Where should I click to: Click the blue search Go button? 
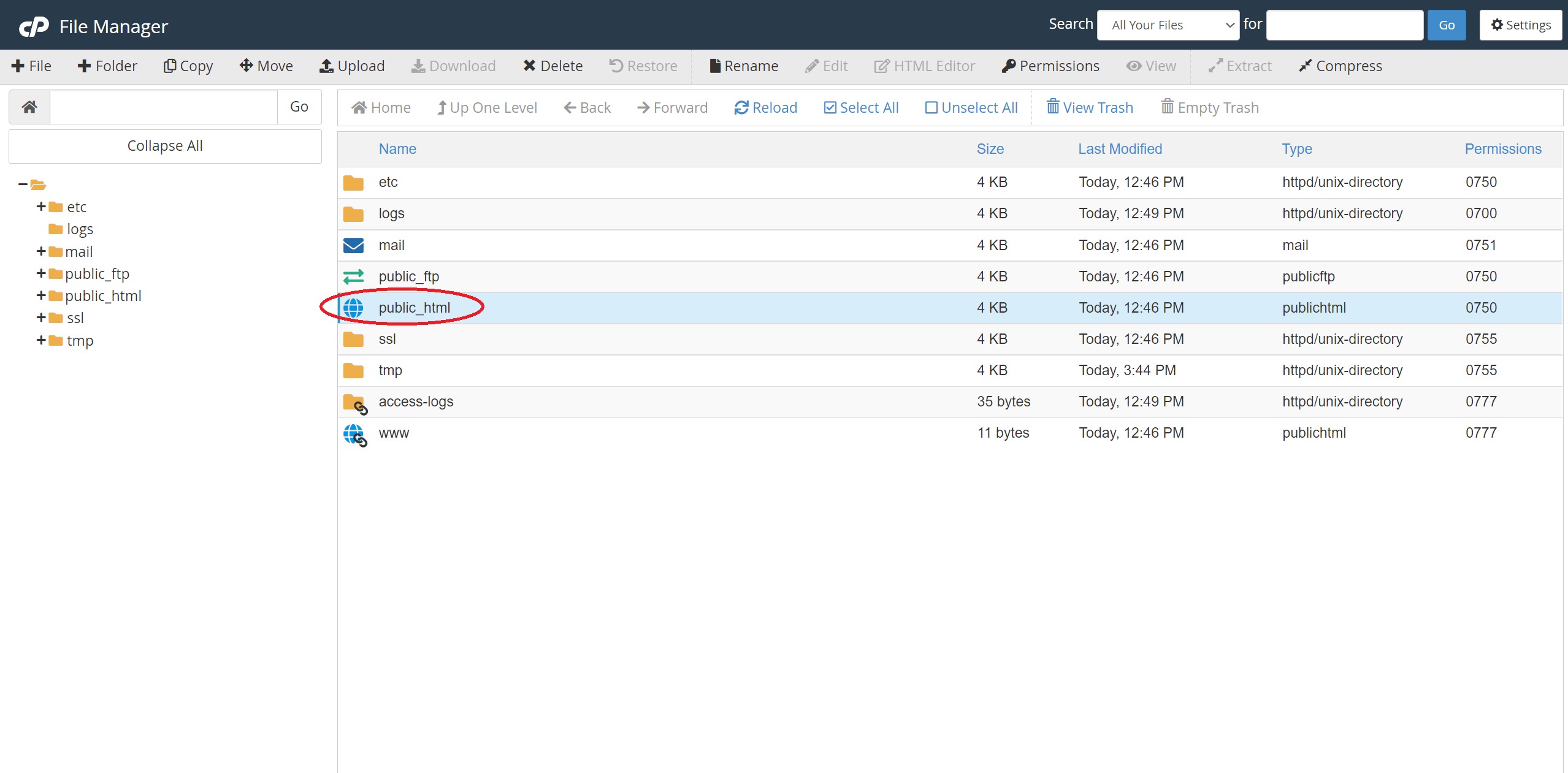click(1447, 25)
